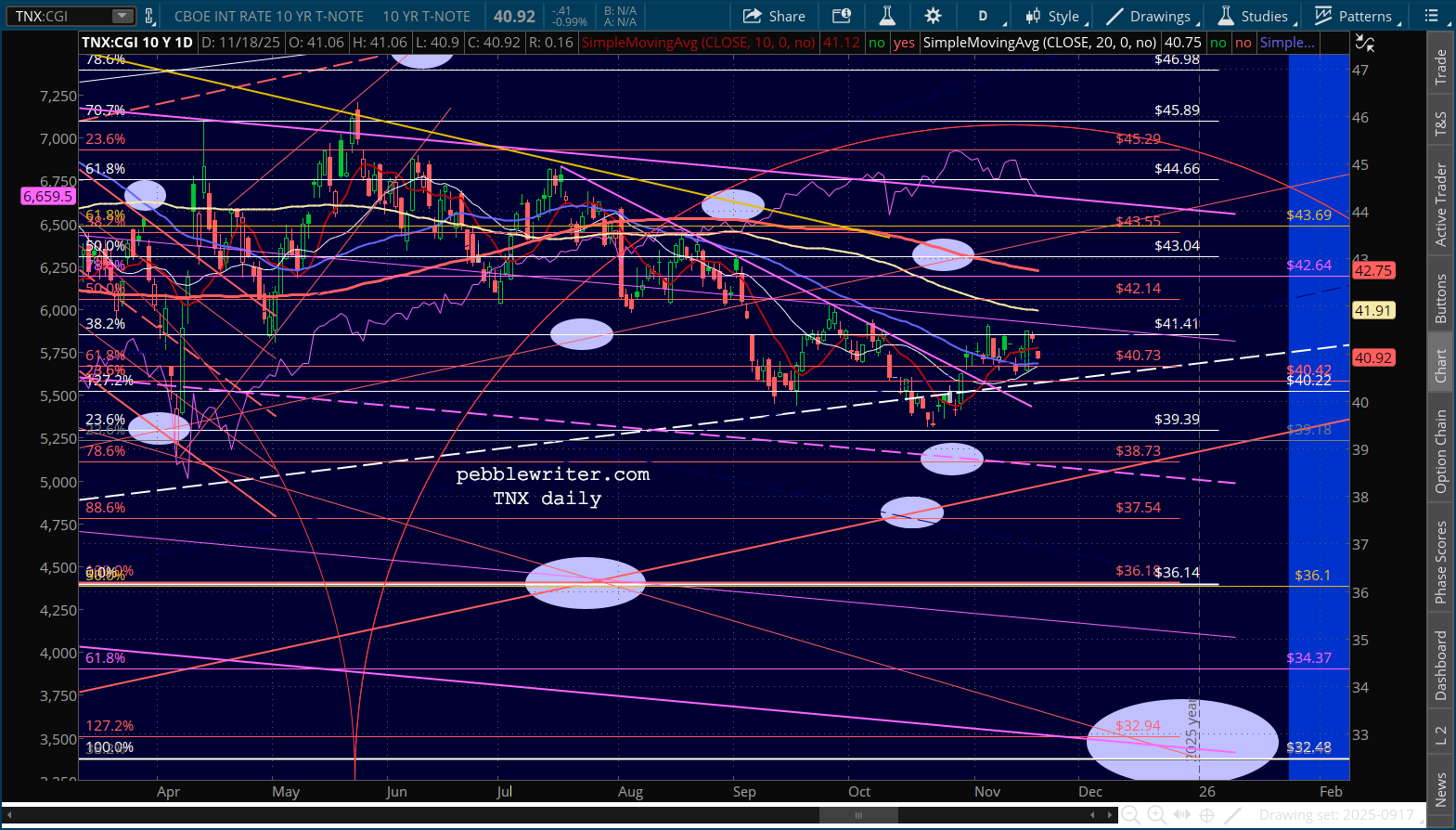Click the $34.37 magenta level label
1456x830 pixels.
(x=1308, y=657)
